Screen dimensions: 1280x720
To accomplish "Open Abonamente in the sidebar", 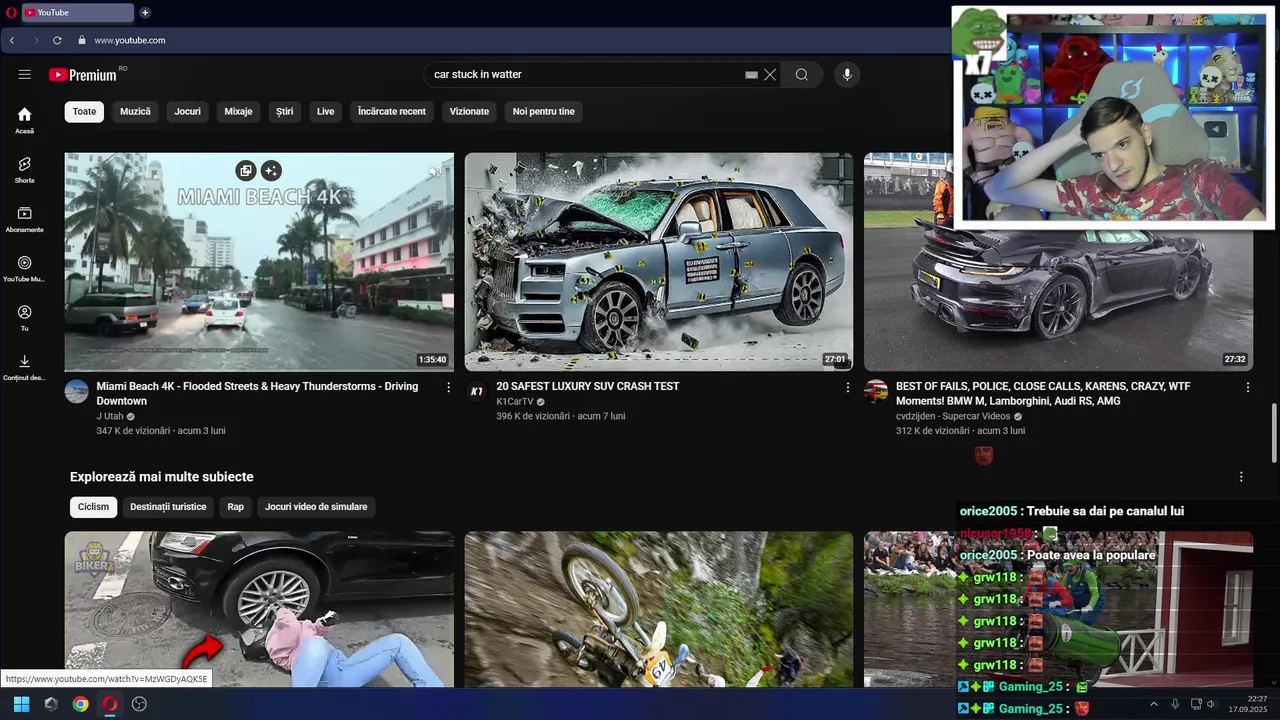I will (x=25, y=219).
